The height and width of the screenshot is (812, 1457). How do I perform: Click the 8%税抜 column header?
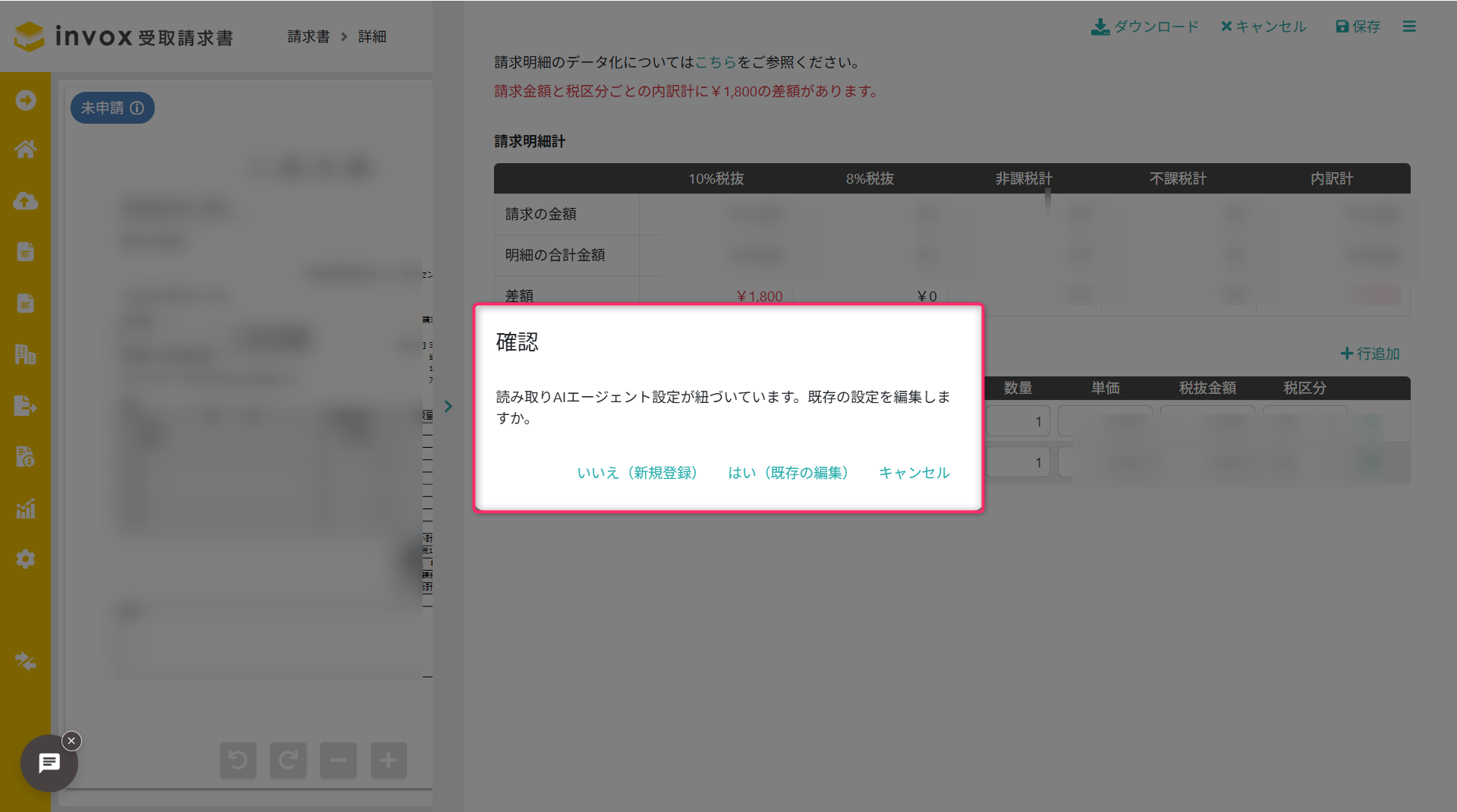point(870,178)
